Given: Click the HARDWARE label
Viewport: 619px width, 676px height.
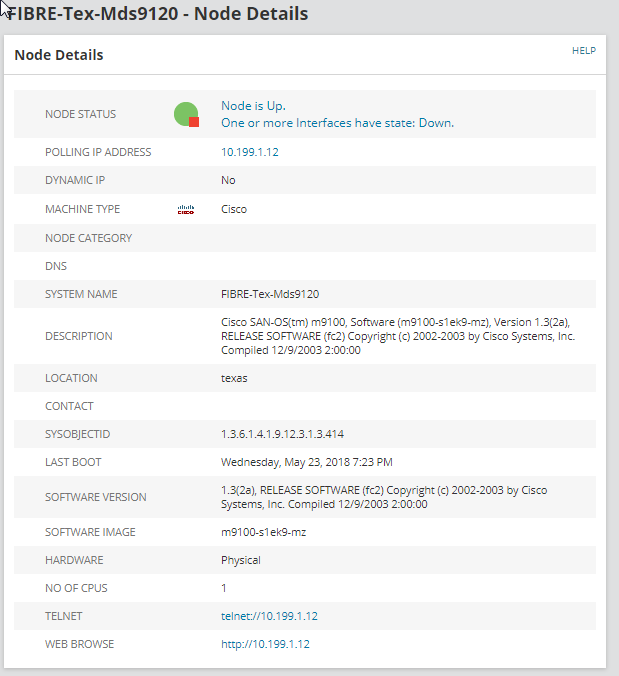Looking at the screenshot, I should (74, 560).
